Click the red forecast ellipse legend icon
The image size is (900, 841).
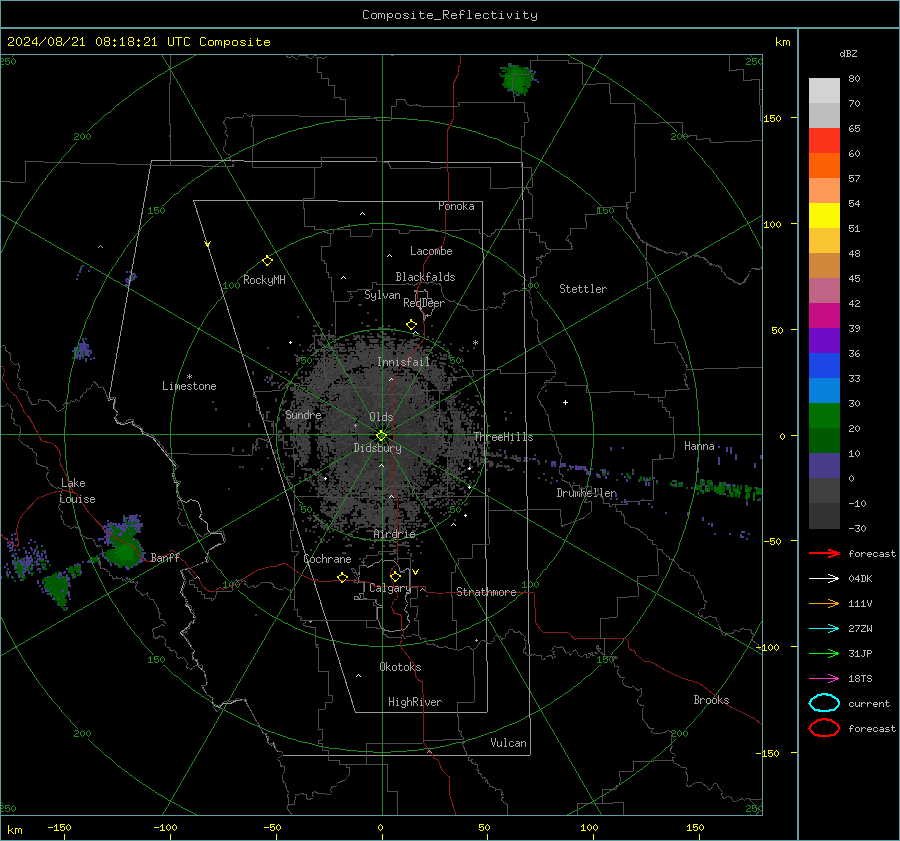click(824, 728)
